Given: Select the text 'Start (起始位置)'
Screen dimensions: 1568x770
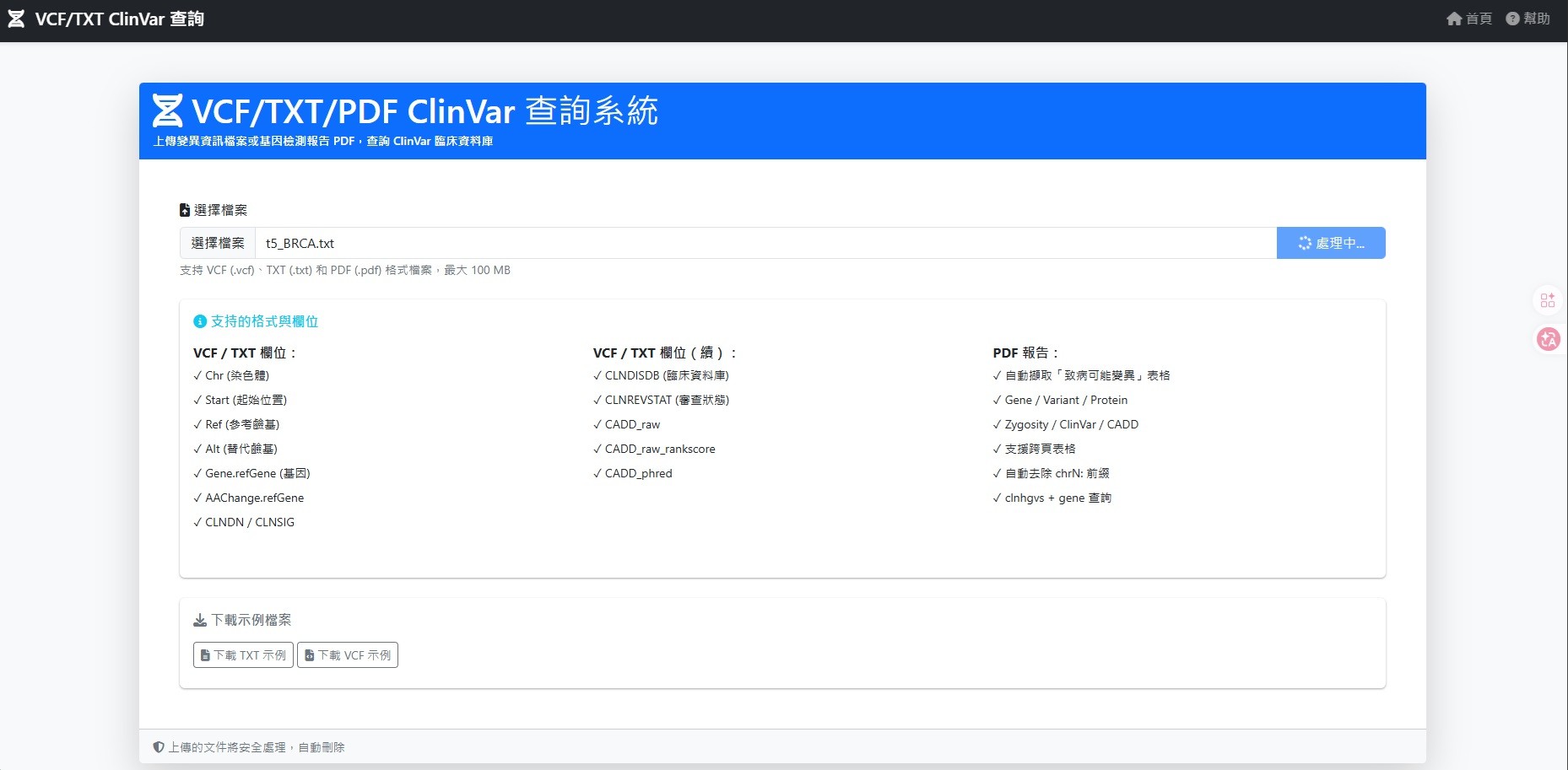Looking at the screenshot, I should pyautogui.click(x=246, y=400).
